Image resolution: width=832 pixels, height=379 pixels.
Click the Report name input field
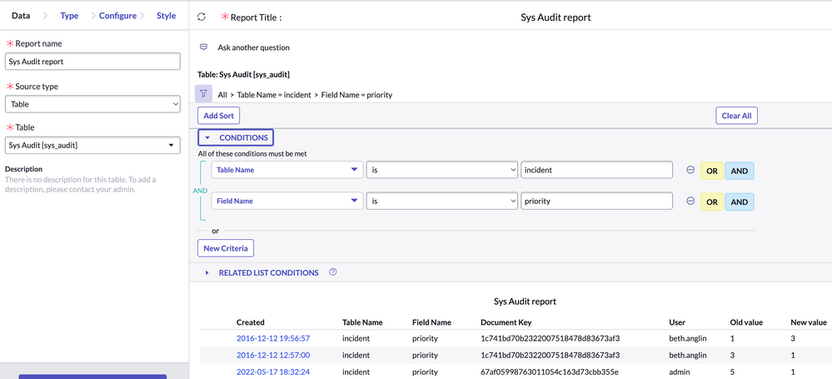click(93, 61)
